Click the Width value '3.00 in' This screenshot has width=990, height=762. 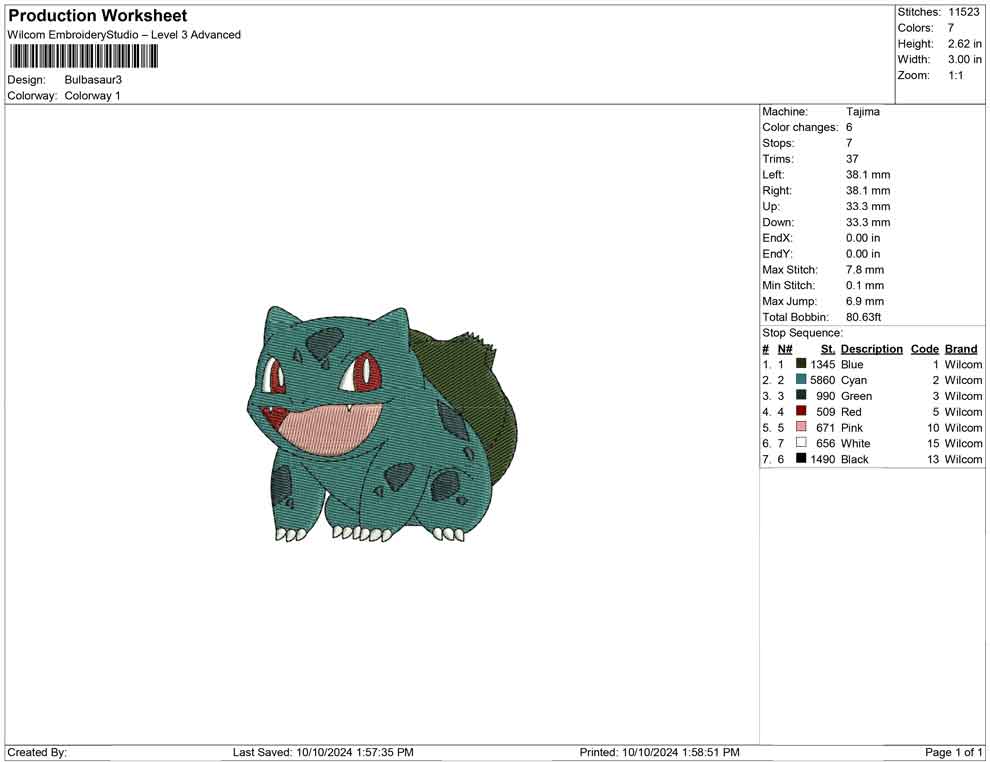tap(965, 59)
